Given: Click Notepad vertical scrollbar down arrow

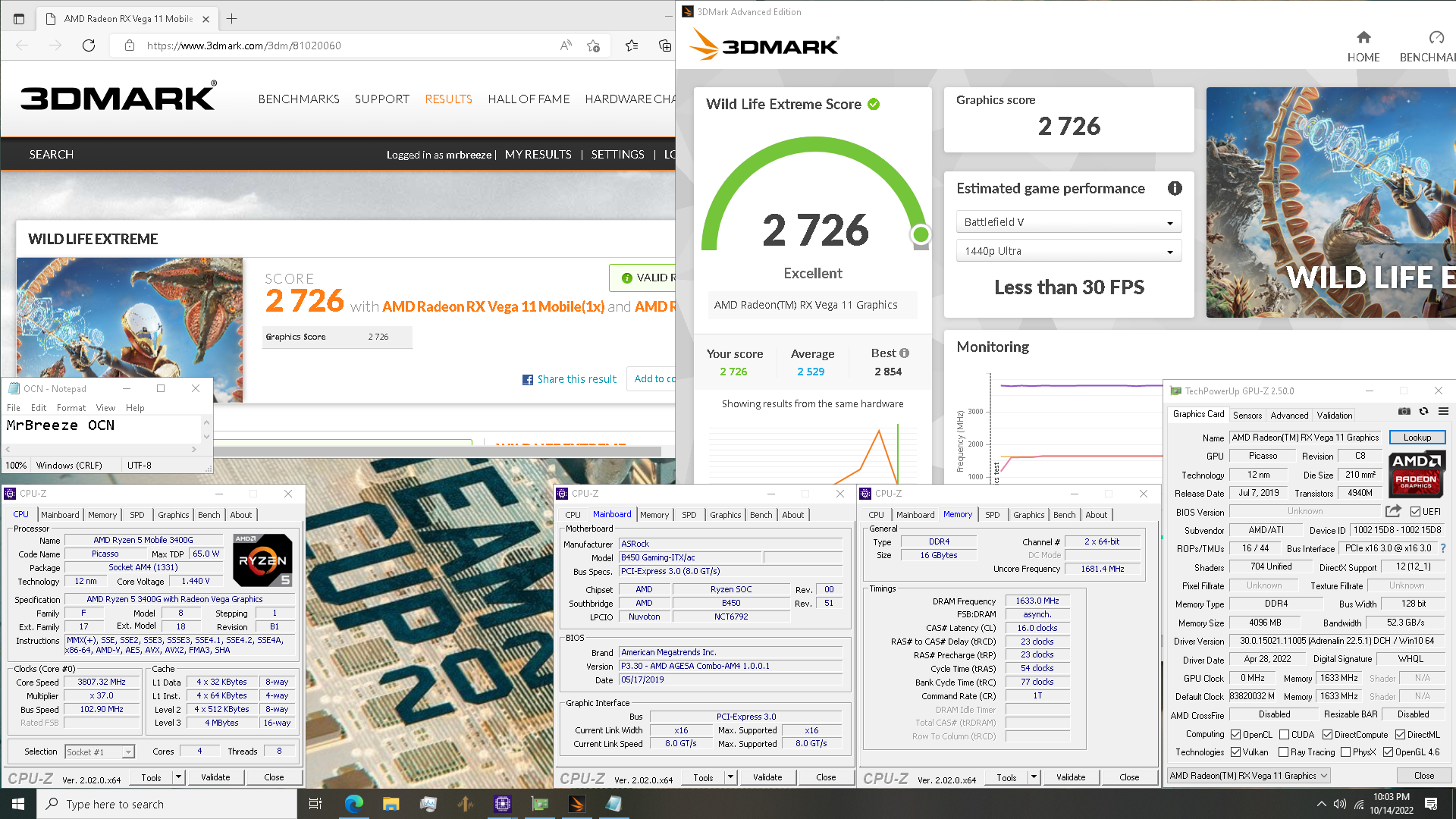Looking at the screenshot, I should coord(206,436).
